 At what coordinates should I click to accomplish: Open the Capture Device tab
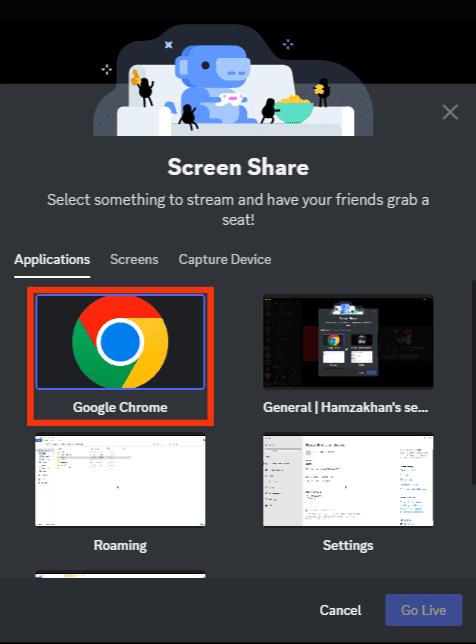point(225,260)
